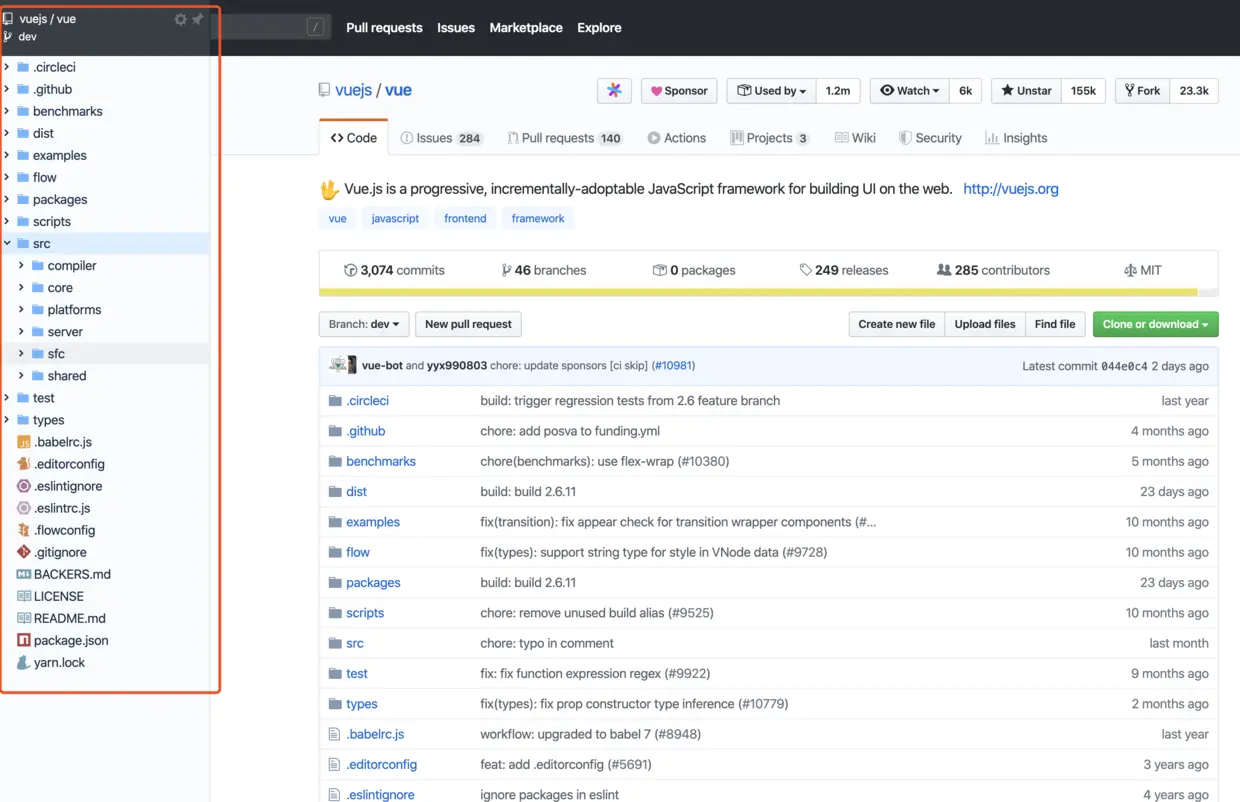The height and width of the screenshot is (802, 1240).
Task: Click Upload files button
Action: [984, 324]
